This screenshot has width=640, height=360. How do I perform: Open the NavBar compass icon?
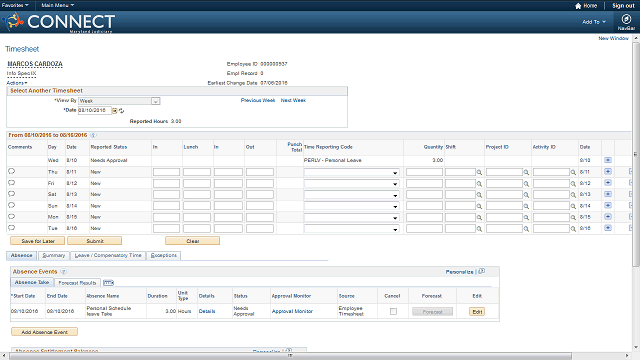pos(626,19)
